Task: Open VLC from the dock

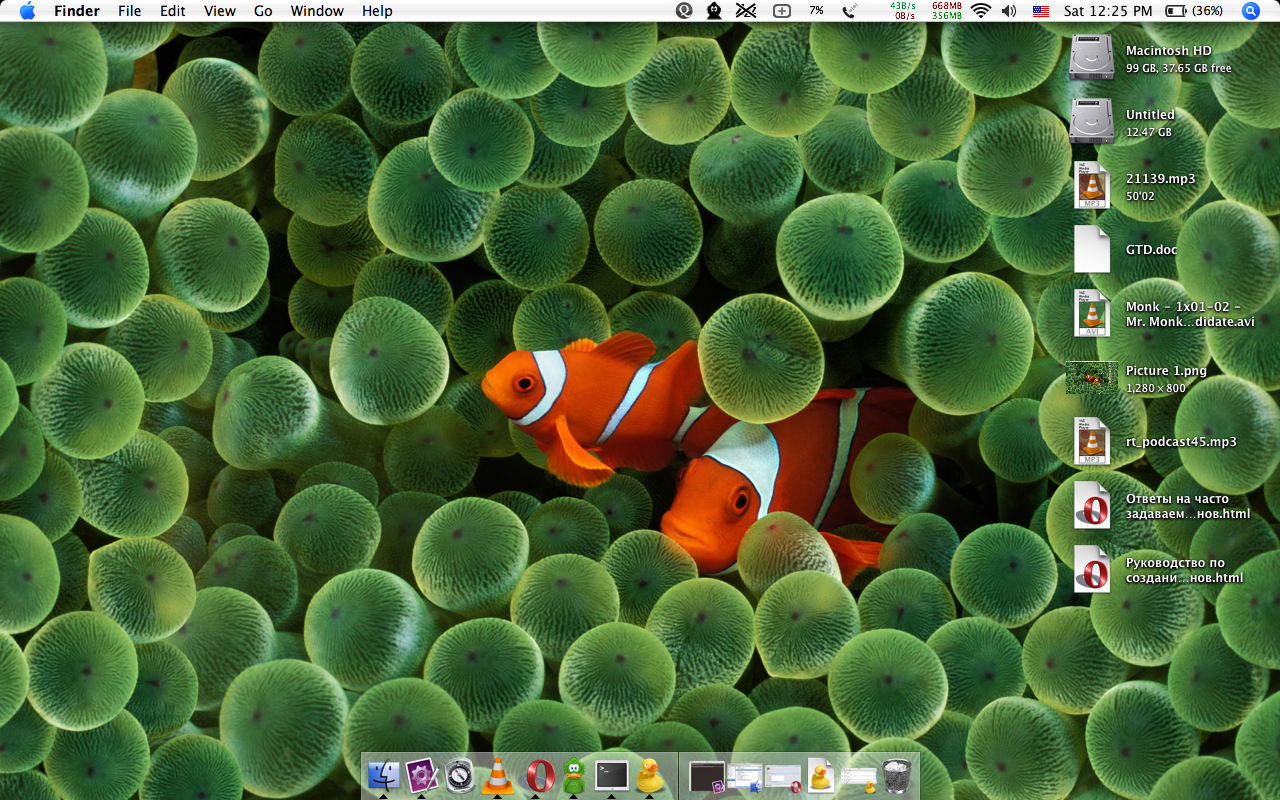Action: [498, 776]
